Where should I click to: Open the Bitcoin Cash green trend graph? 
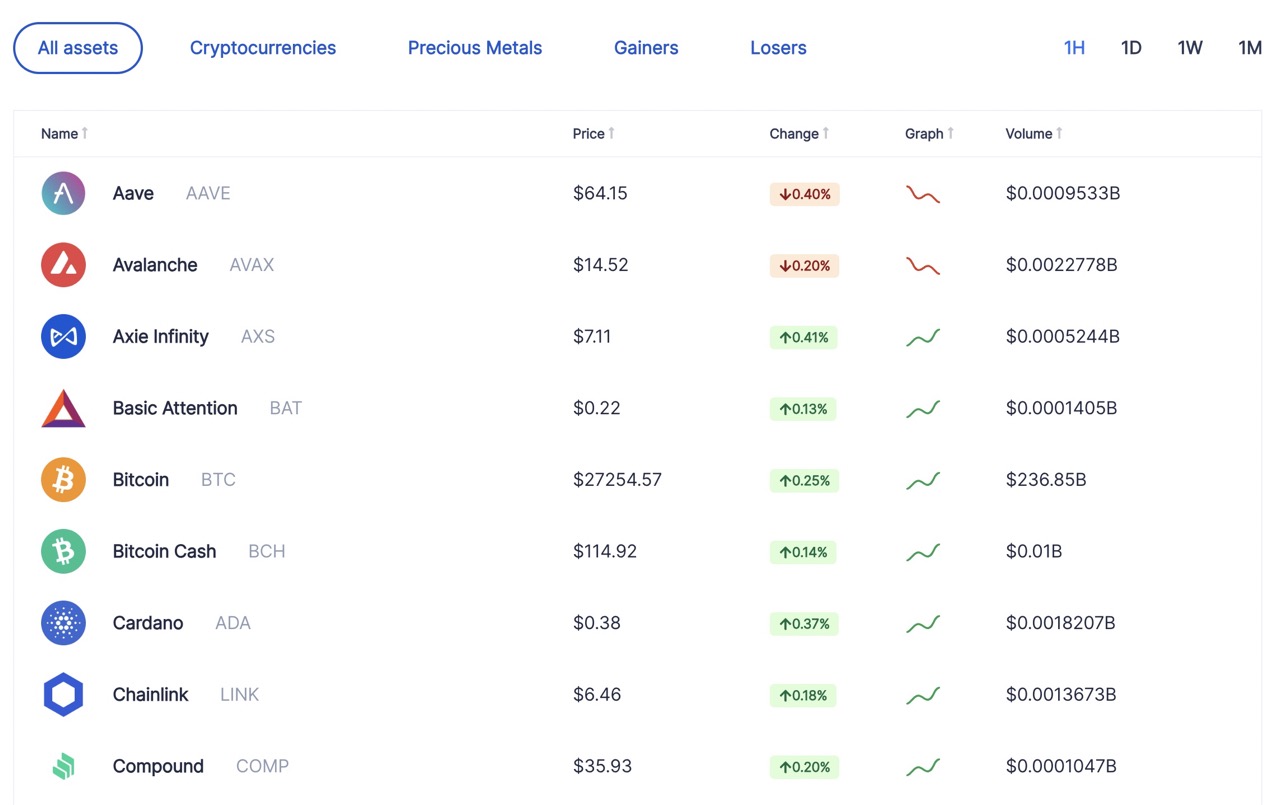click(x=923, y=552)
